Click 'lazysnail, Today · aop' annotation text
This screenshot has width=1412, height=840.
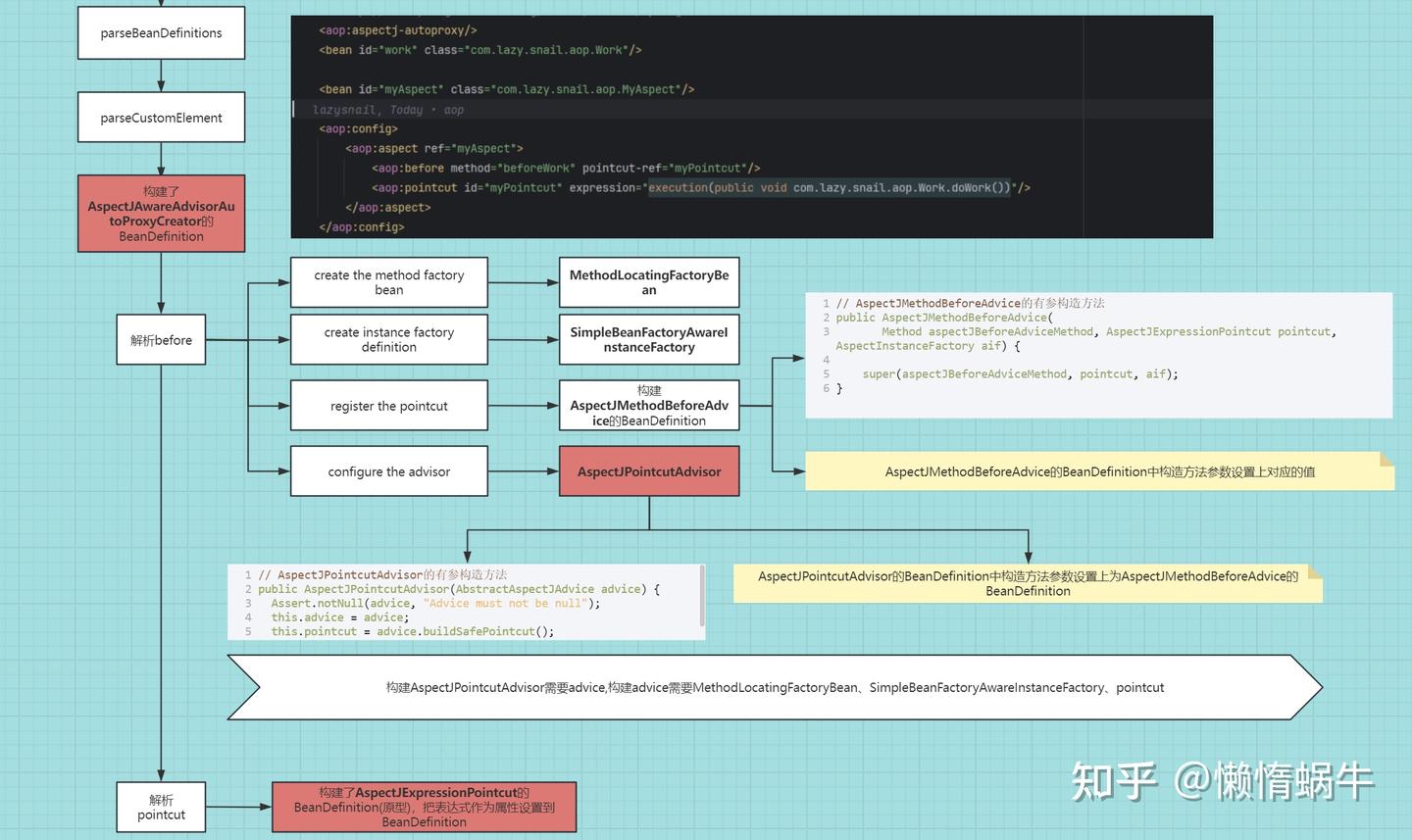[388, 110]
